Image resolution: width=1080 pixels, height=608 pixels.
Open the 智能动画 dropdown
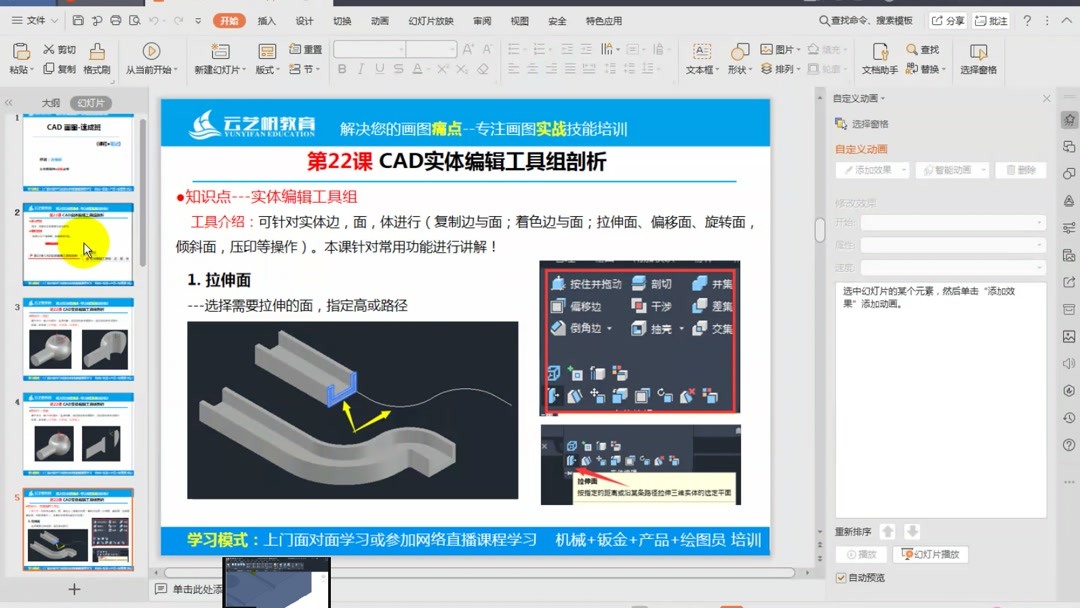tap(953, 170)
